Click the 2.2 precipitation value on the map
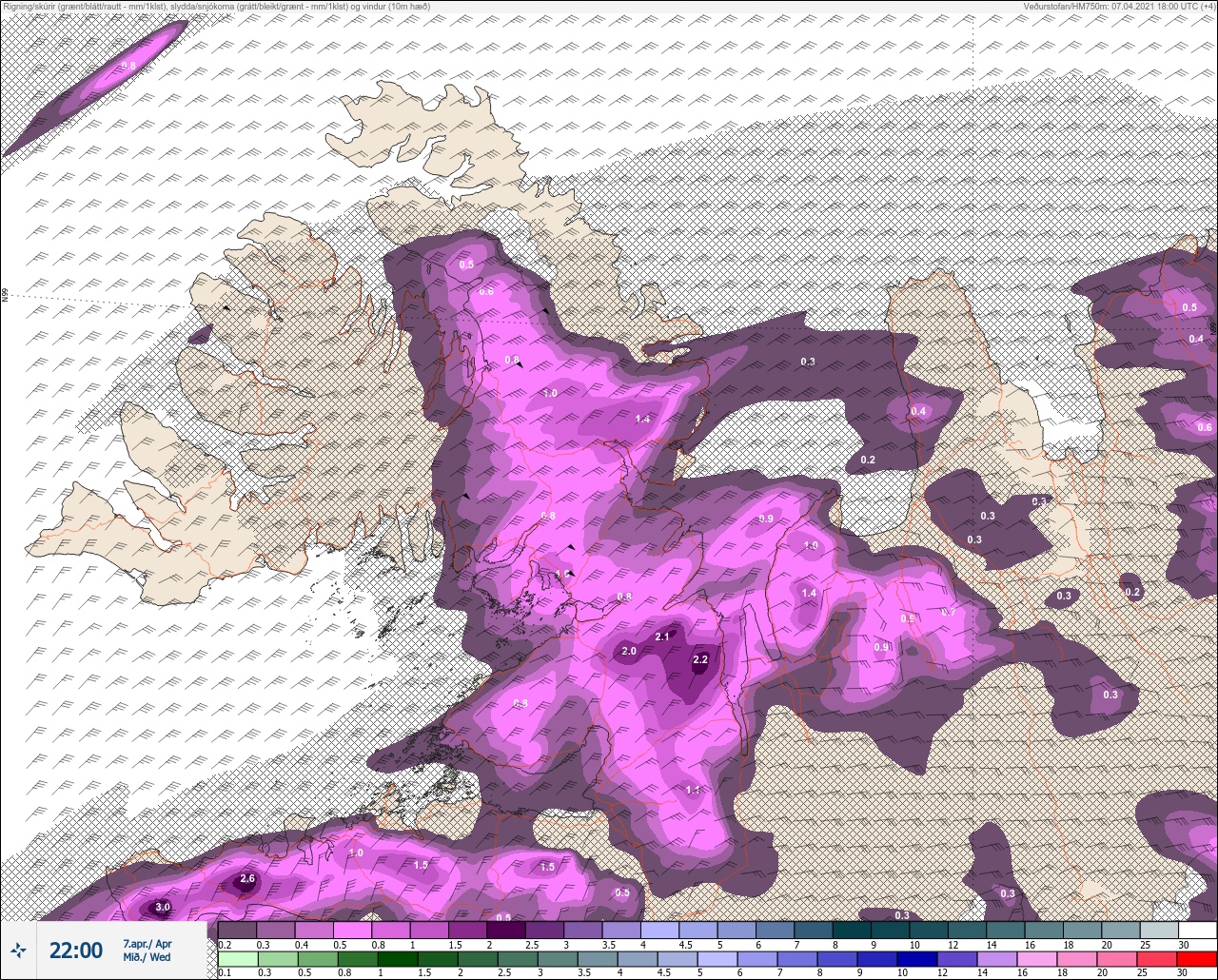 pyautogui.click(x=700, y=659)
